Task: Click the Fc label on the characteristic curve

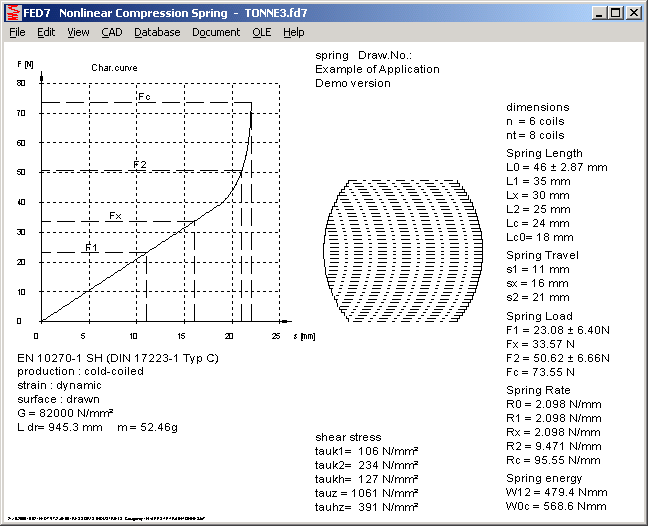Action: coord(144,96)
